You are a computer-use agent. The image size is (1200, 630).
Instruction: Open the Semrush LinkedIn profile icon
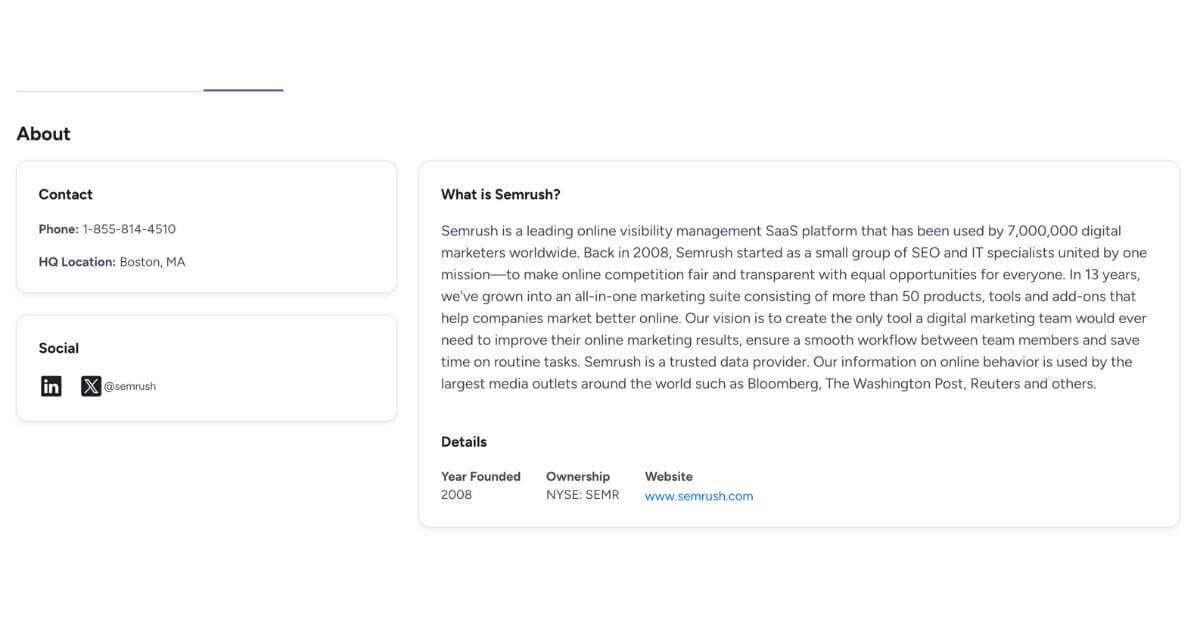pos(51,385)
